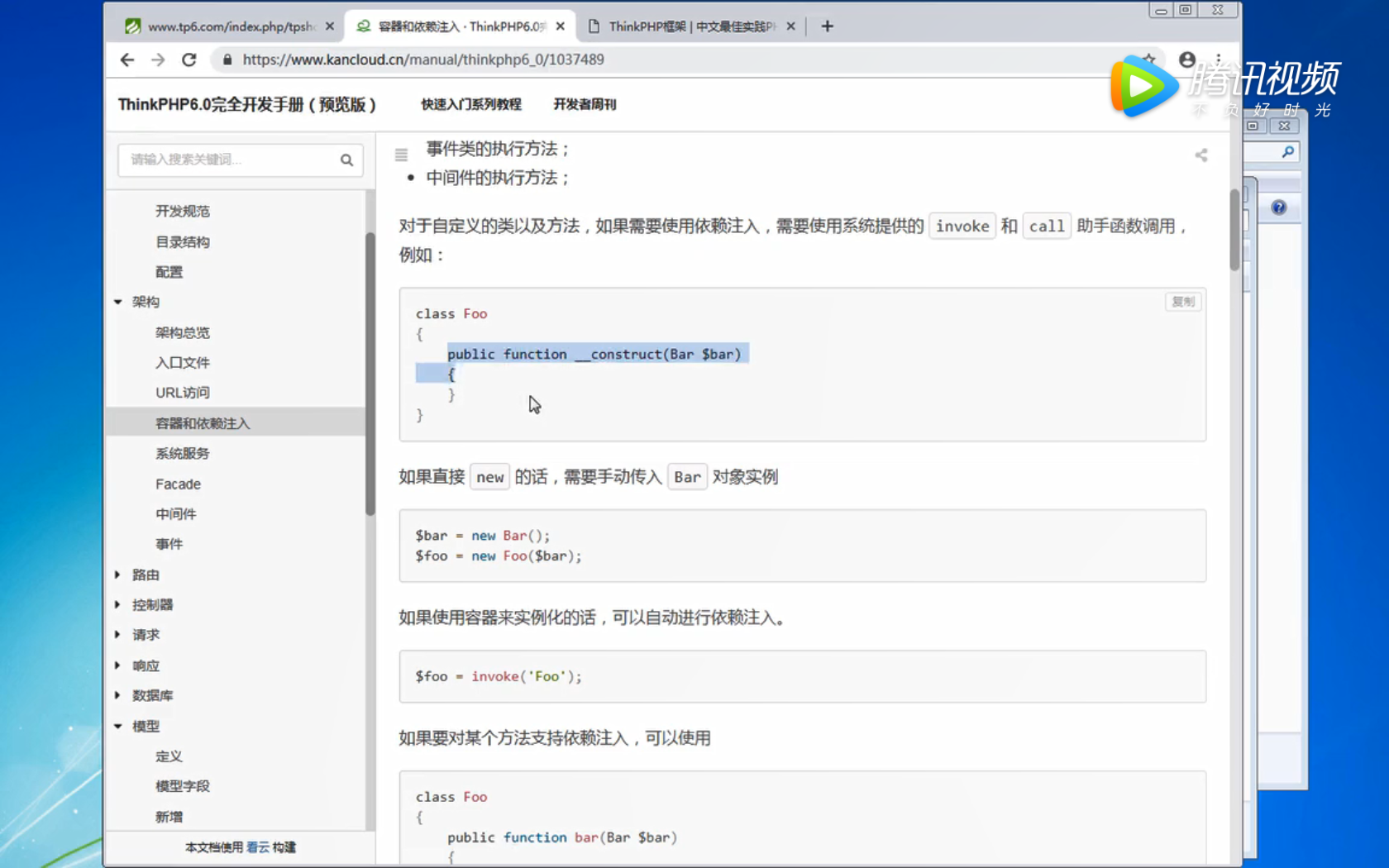Switch to the ThinkPHP框架 中文最佳实践 tab
This screenshot has width=1389, height=868.
click(x=691, y=26)
